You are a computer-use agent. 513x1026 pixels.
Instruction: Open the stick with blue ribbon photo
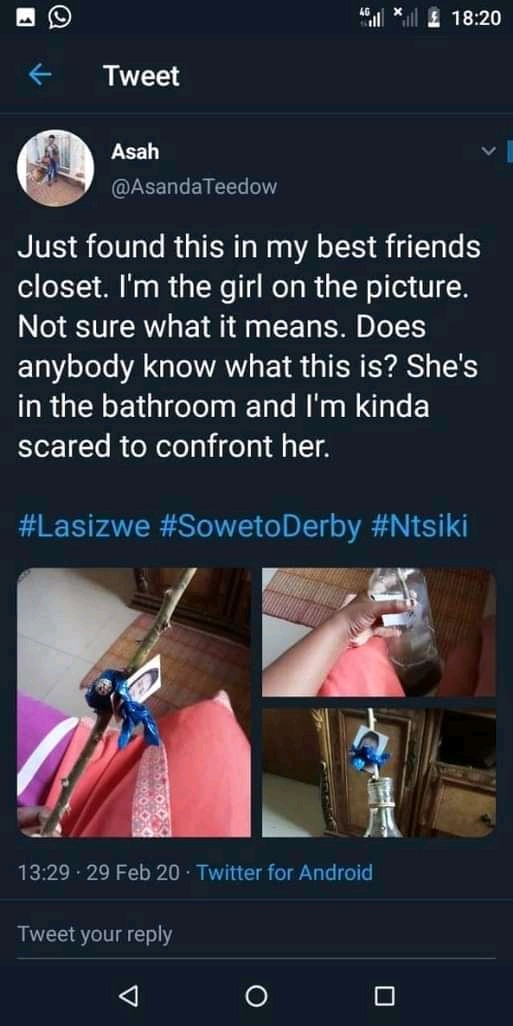pos(134,702)
